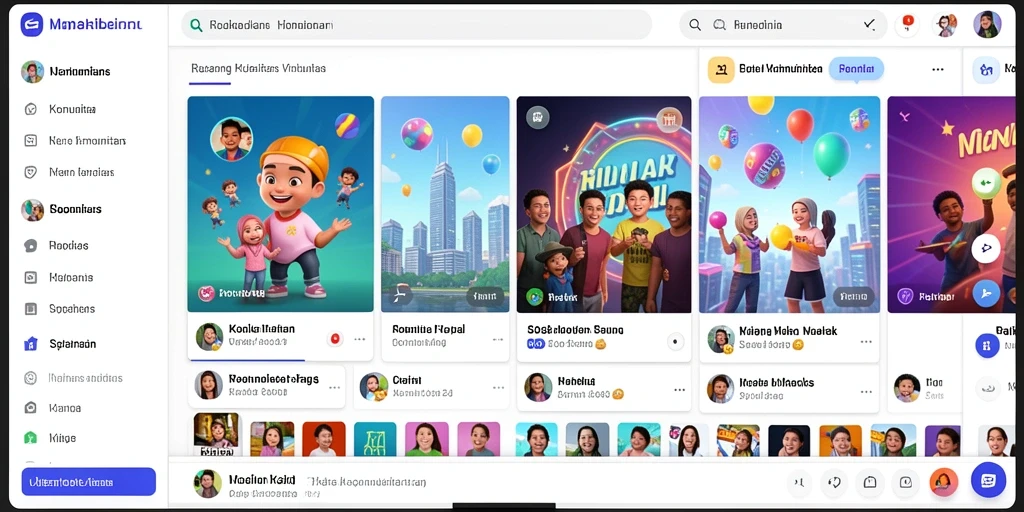Click the blue send arrow on purple card
This screenshot has height=512, width=1024.
pos(986,293)
